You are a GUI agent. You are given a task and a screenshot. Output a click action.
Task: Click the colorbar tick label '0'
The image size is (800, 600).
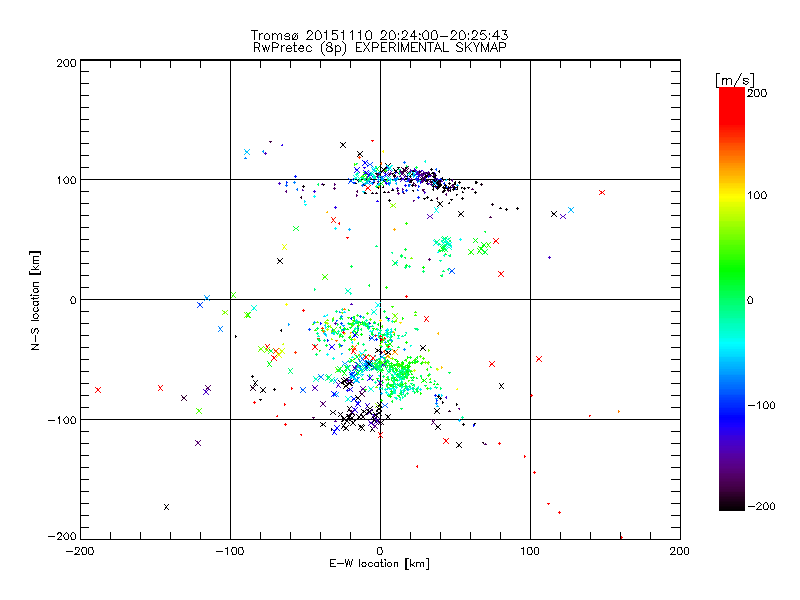point(750,300)
